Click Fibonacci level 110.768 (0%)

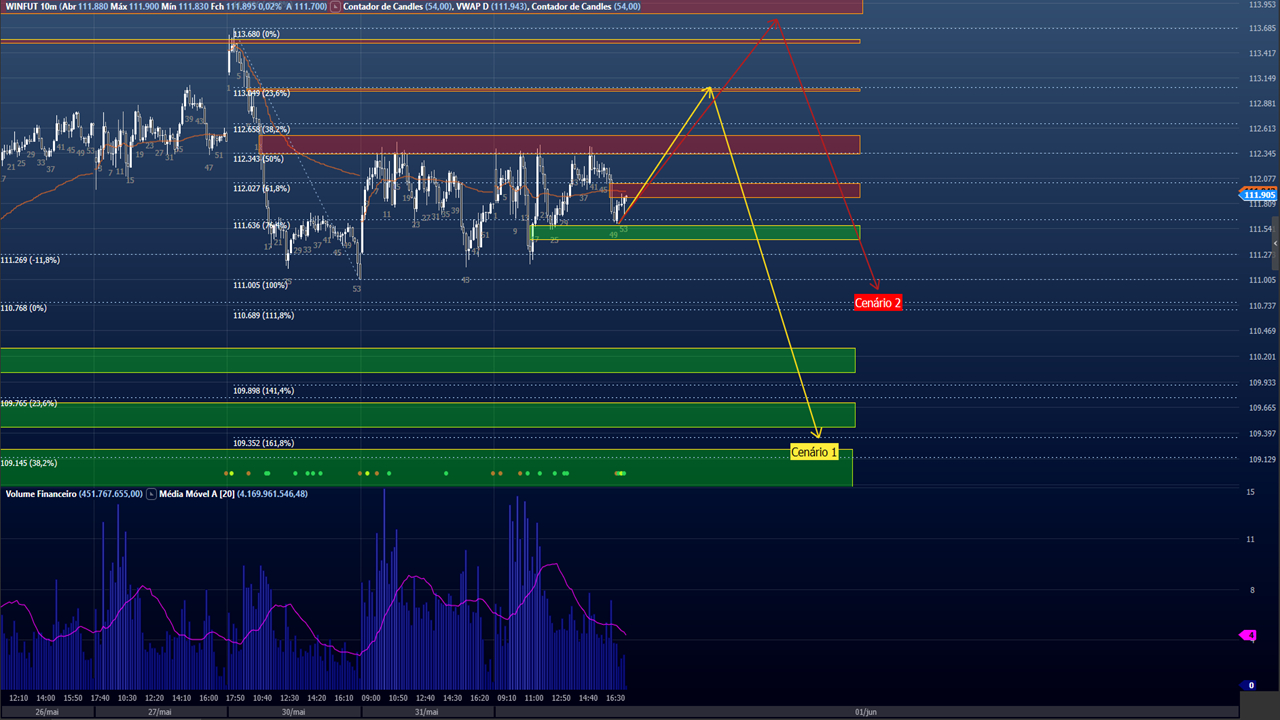click(x=23, y=308)
